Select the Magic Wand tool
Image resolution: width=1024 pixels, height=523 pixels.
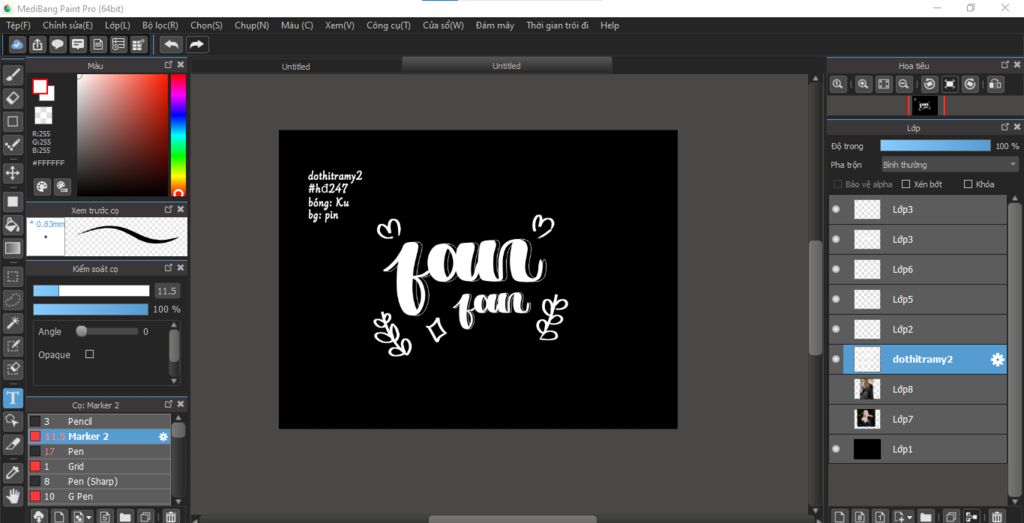13,323
